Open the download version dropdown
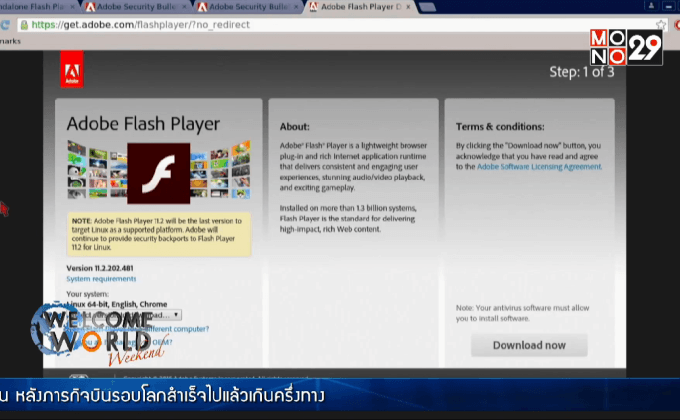 pos(124,315)
